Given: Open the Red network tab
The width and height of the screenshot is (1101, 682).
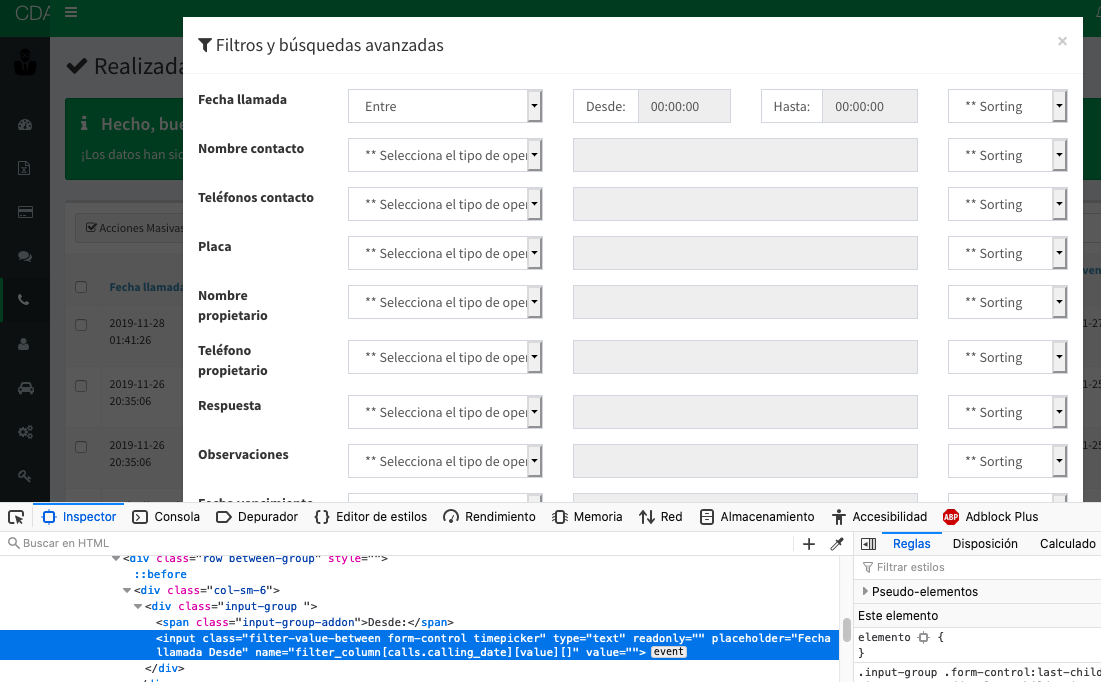Looking at the screenshot, I should tap(661, 517).
